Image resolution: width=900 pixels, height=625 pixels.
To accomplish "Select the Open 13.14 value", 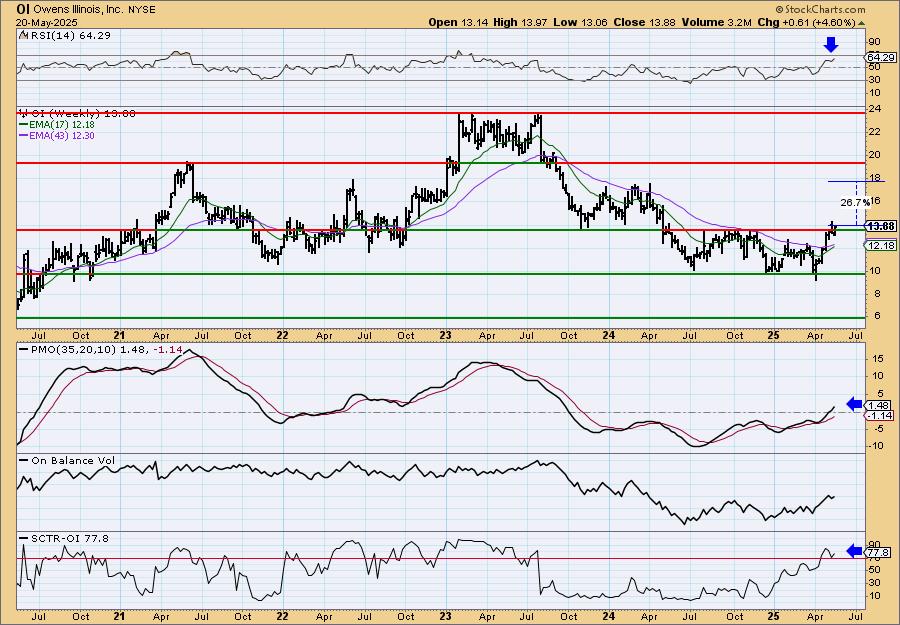I will click(457, 22).
